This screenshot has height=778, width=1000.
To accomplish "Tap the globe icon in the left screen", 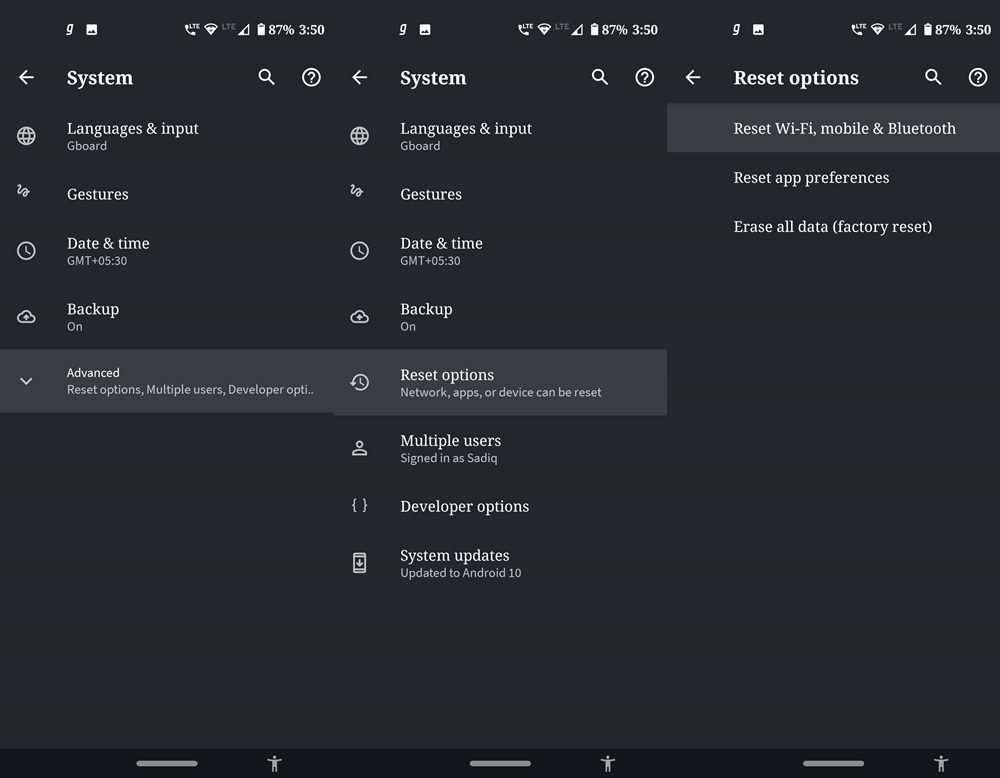I will (26, 136).
